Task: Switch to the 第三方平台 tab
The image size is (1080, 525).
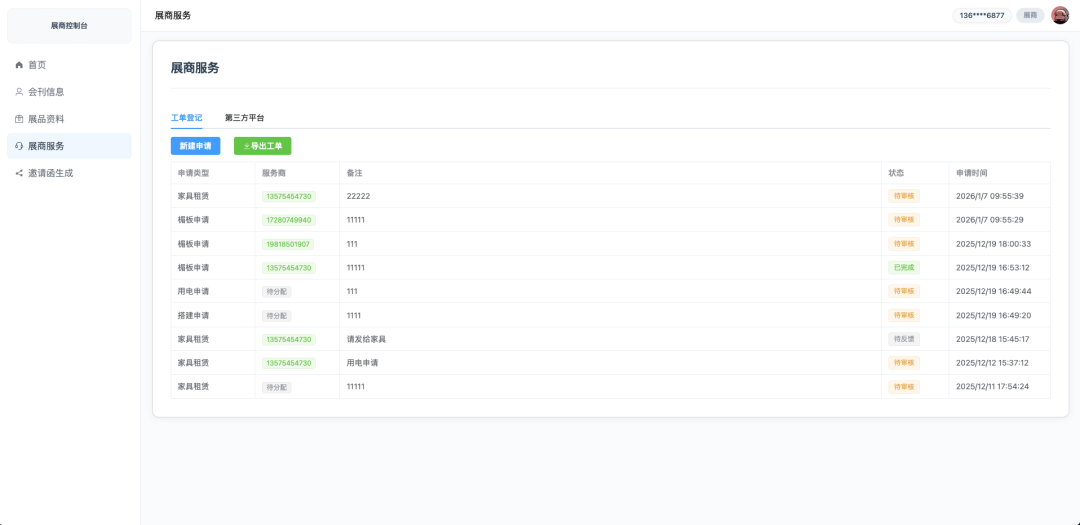Action: point(245,118)
